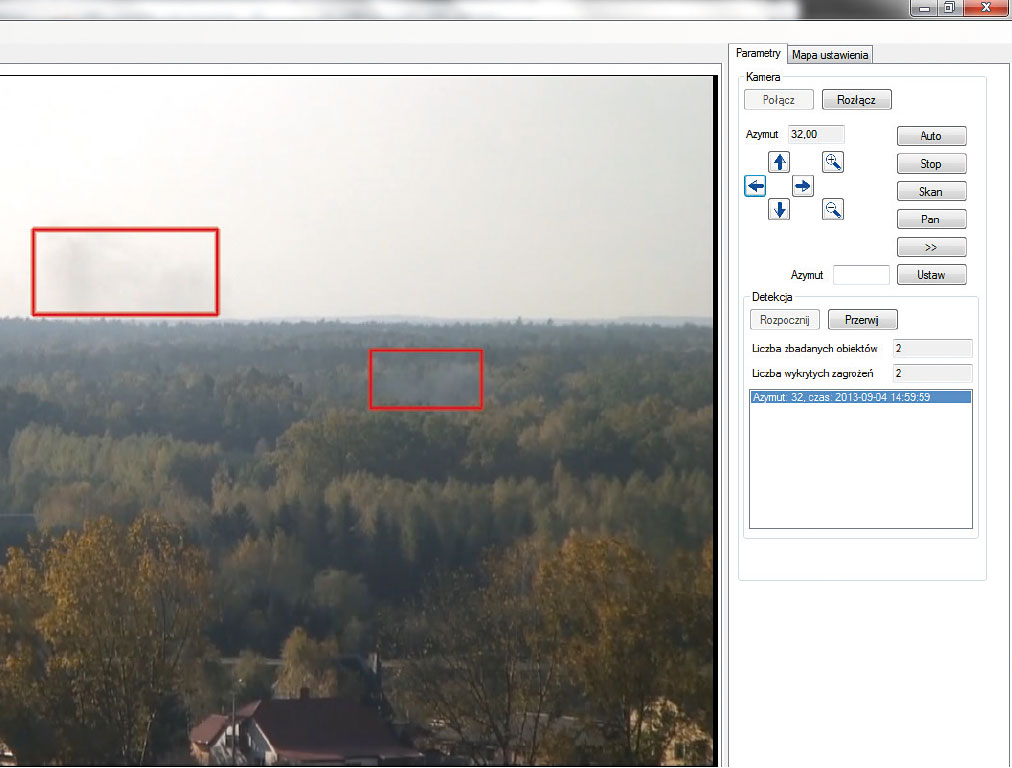
Task: Minimize the application window
Action: pos(924,8)
